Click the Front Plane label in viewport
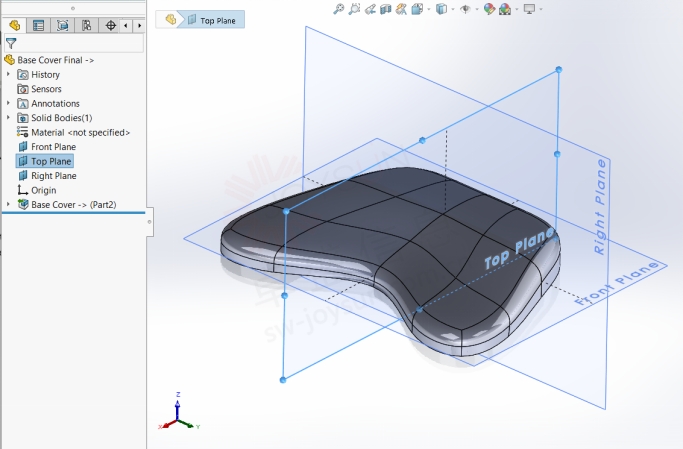Viewport: 683px width, 449px height. pos(616,284)
